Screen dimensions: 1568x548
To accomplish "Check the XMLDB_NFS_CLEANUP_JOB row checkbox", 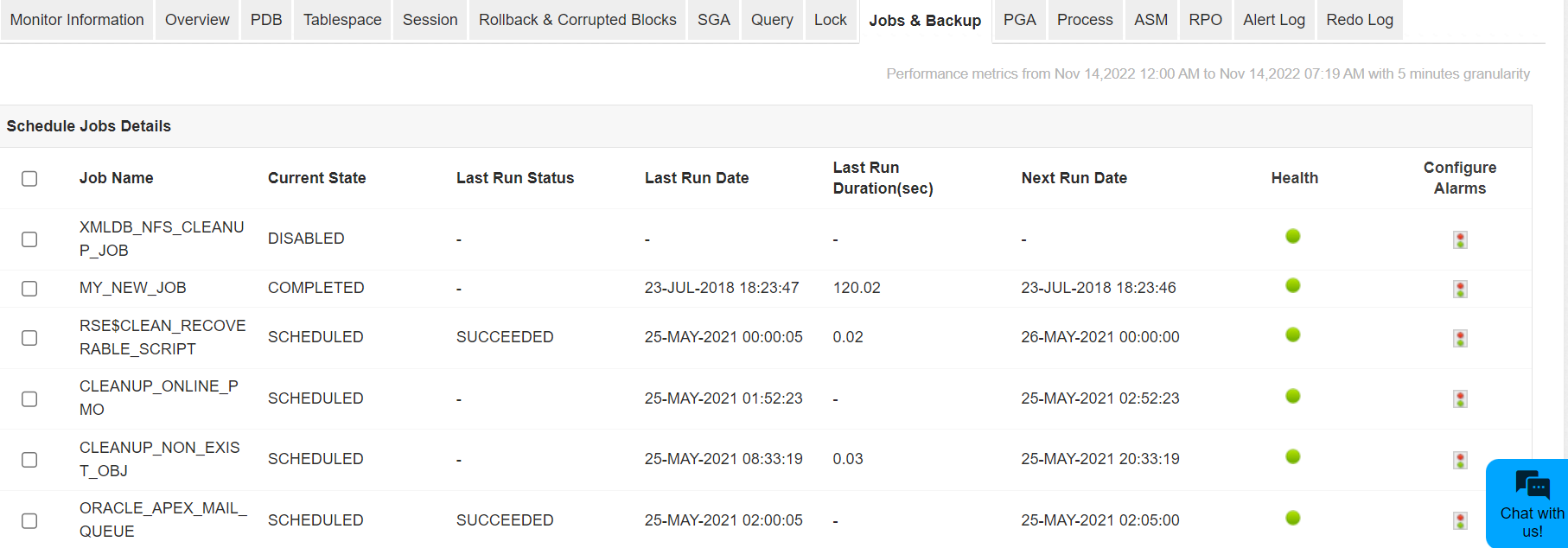I will pos(29,239).
